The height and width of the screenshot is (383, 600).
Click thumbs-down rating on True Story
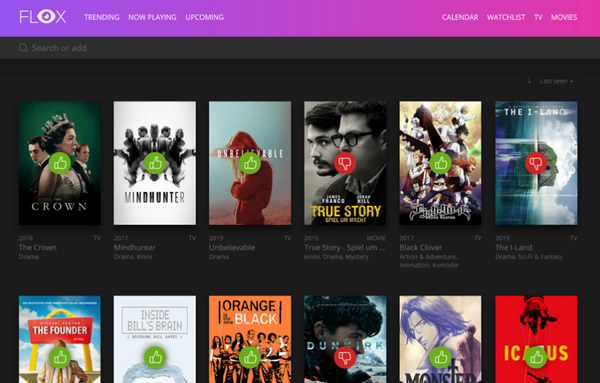click(x=345, y=163)
